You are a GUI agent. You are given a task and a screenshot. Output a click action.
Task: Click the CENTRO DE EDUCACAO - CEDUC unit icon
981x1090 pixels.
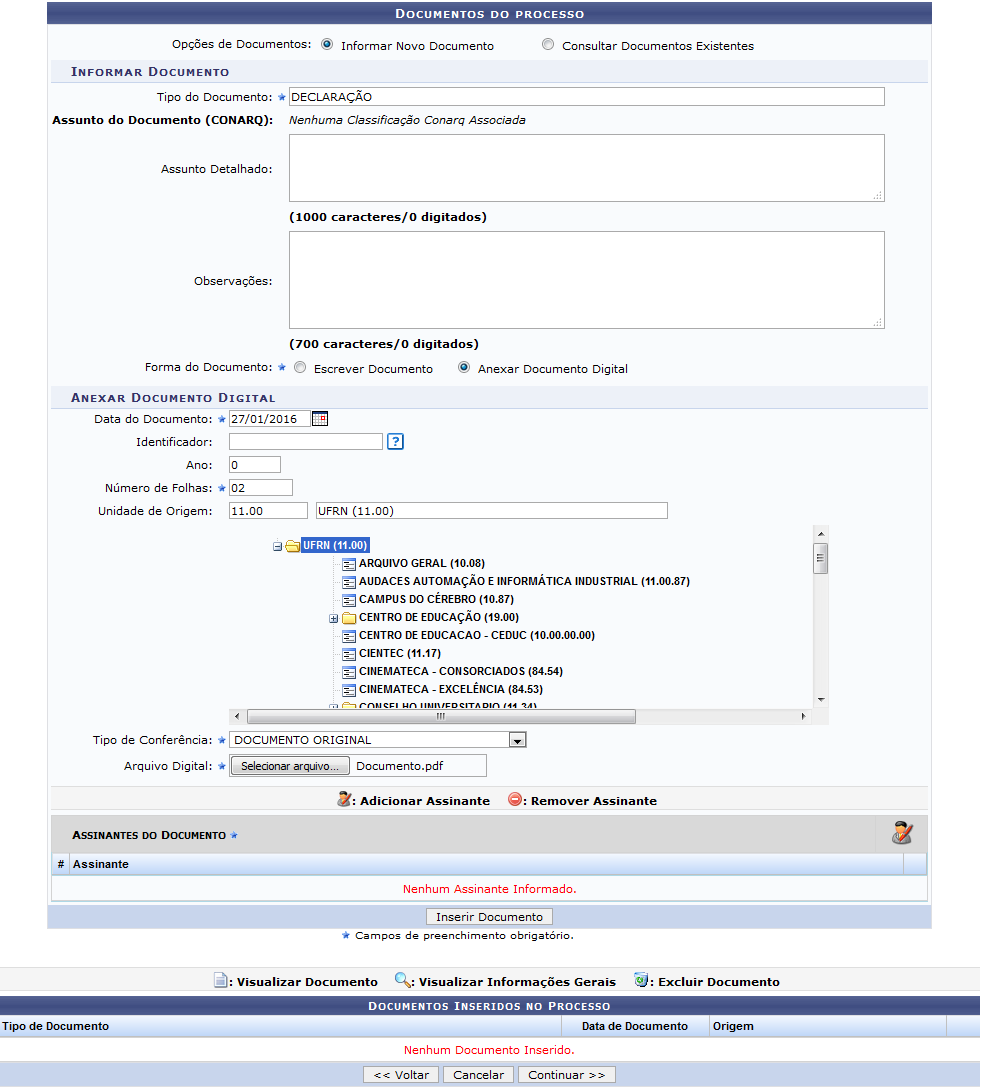click(349, 635)
